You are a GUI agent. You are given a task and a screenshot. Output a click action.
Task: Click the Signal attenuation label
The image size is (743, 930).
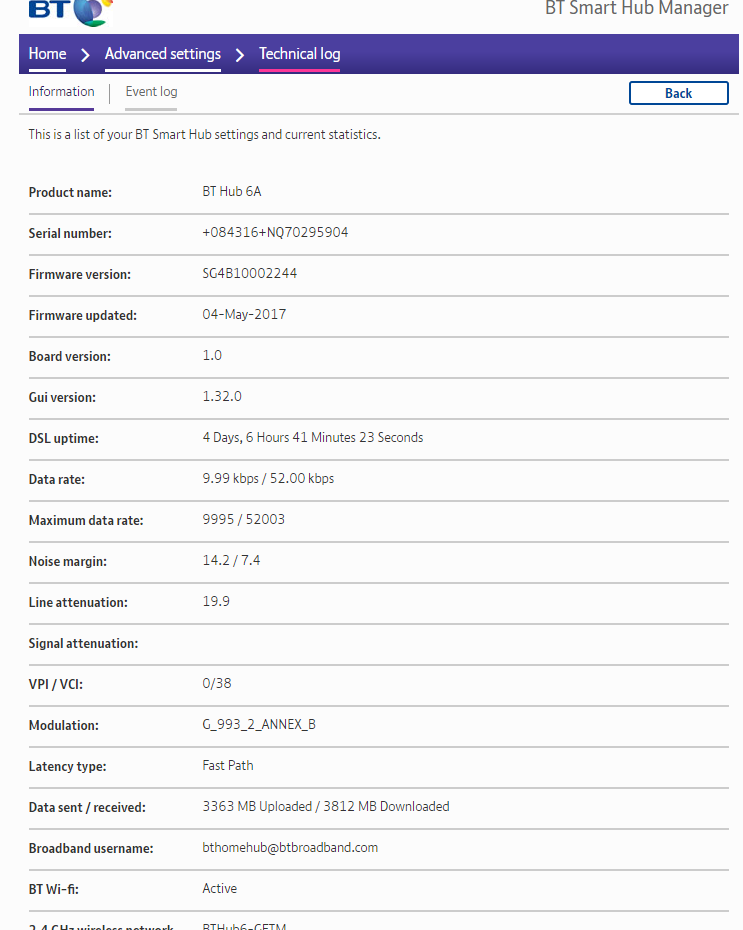83,644
